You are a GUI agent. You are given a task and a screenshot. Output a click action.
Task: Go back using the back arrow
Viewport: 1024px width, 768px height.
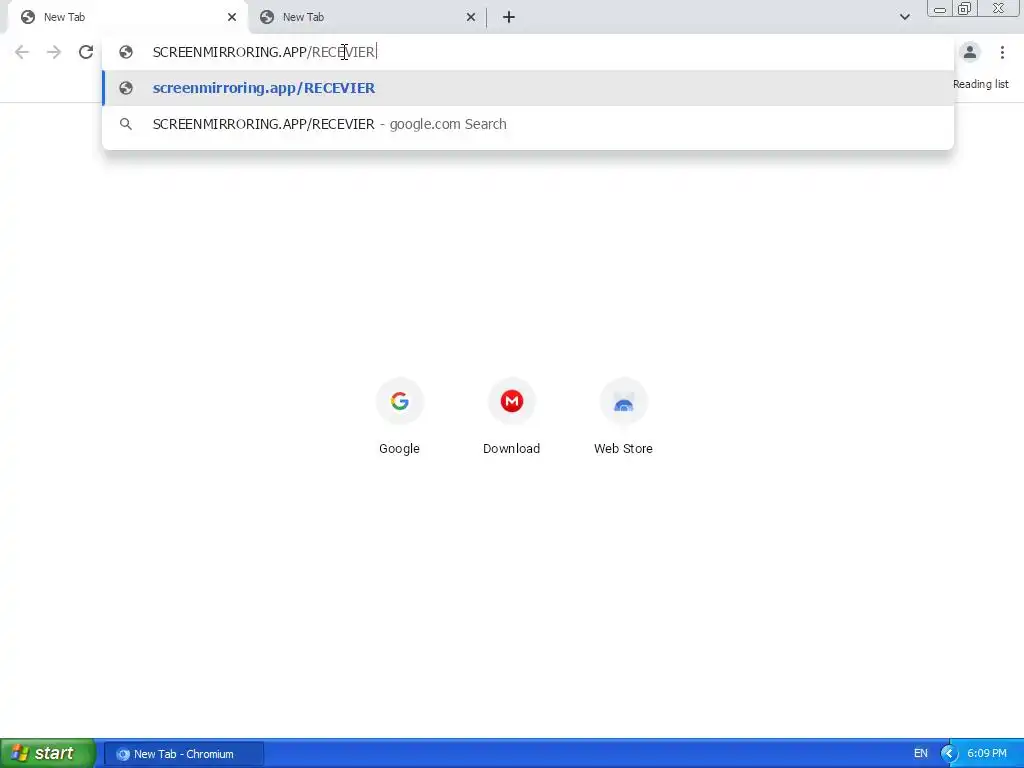coord(22,52)
